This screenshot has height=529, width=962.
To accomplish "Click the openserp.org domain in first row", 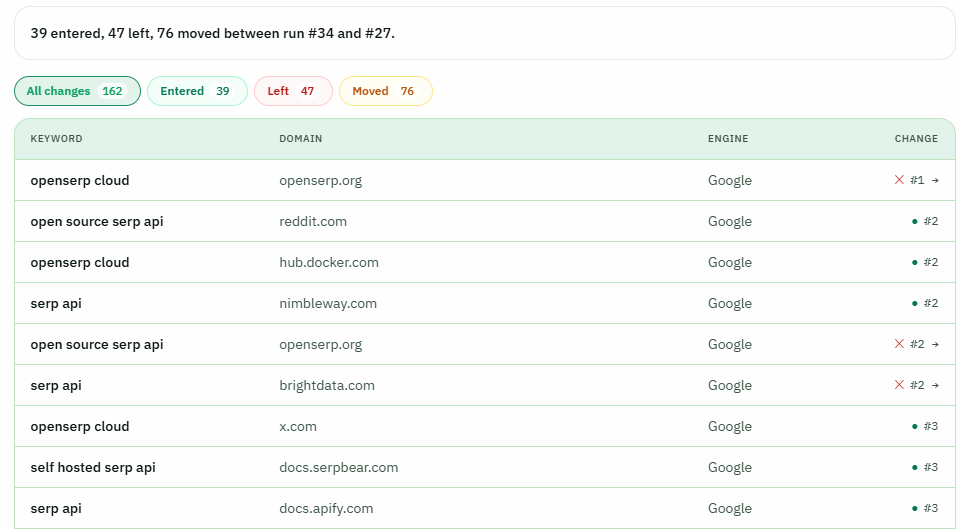I will pyautogui.click(x=320, y=180).
